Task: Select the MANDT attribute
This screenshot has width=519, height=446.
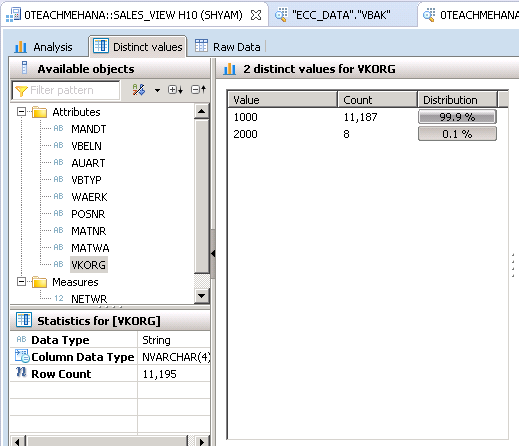Action: (89, 129)
